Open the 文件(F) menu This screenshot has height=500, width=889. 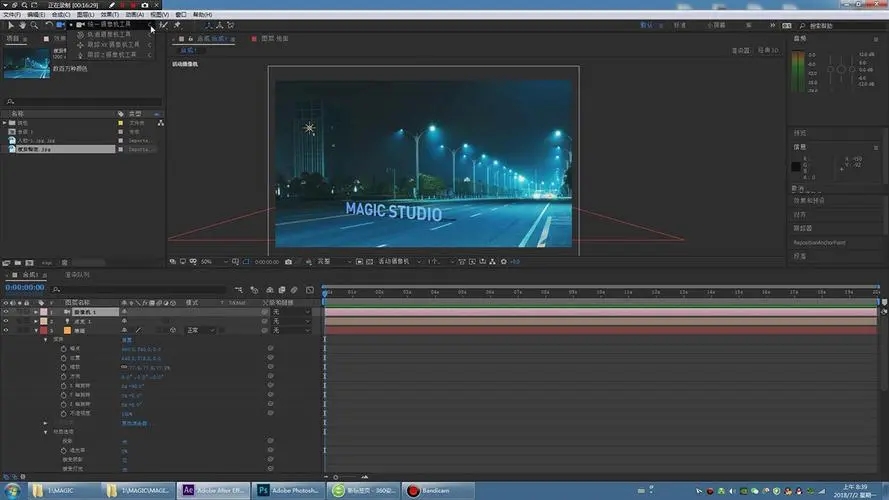point(12,14)
